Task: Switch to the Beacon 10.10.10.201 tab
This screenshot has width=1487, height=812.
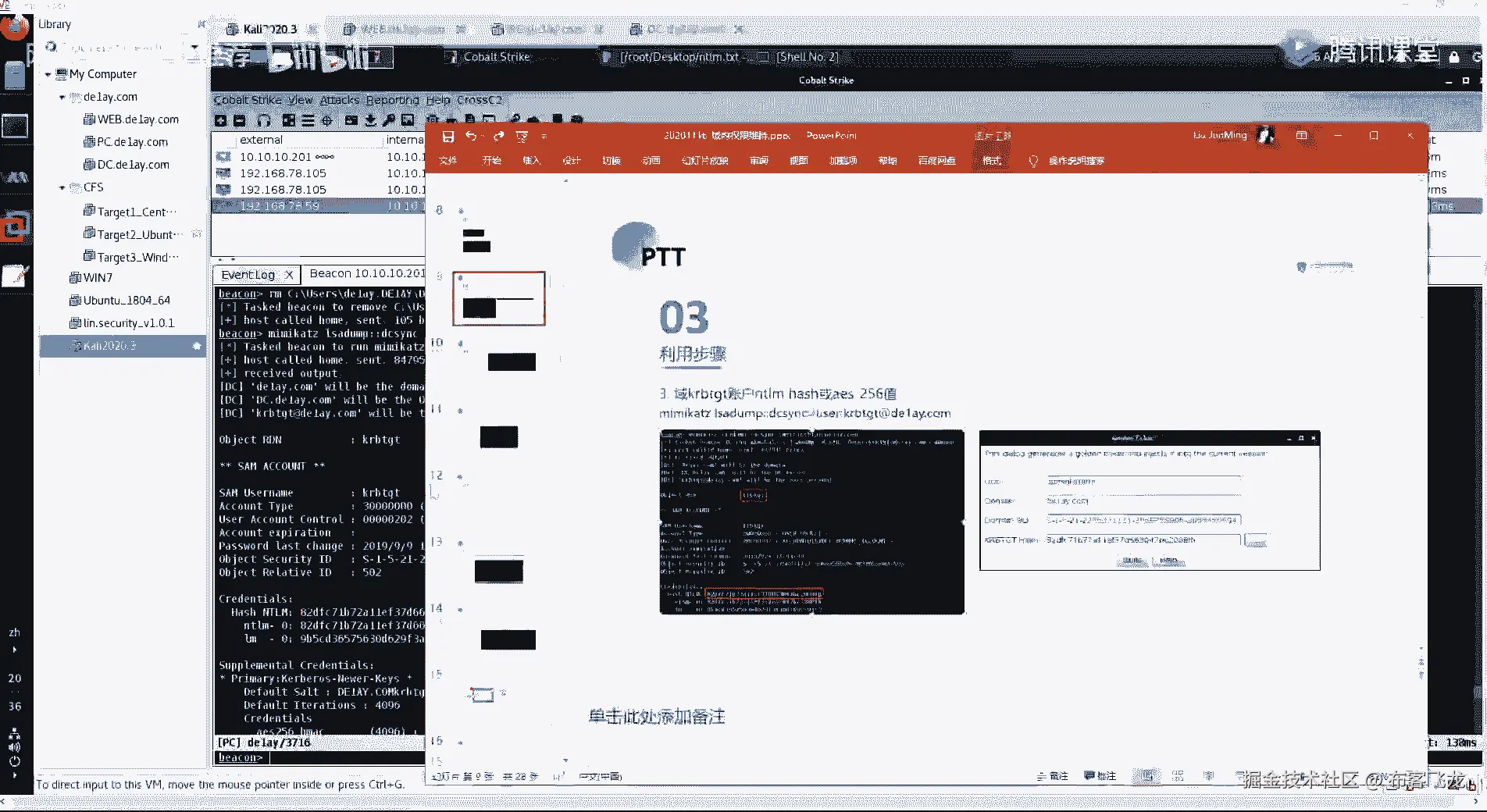Action: click(x=366, y=274)
